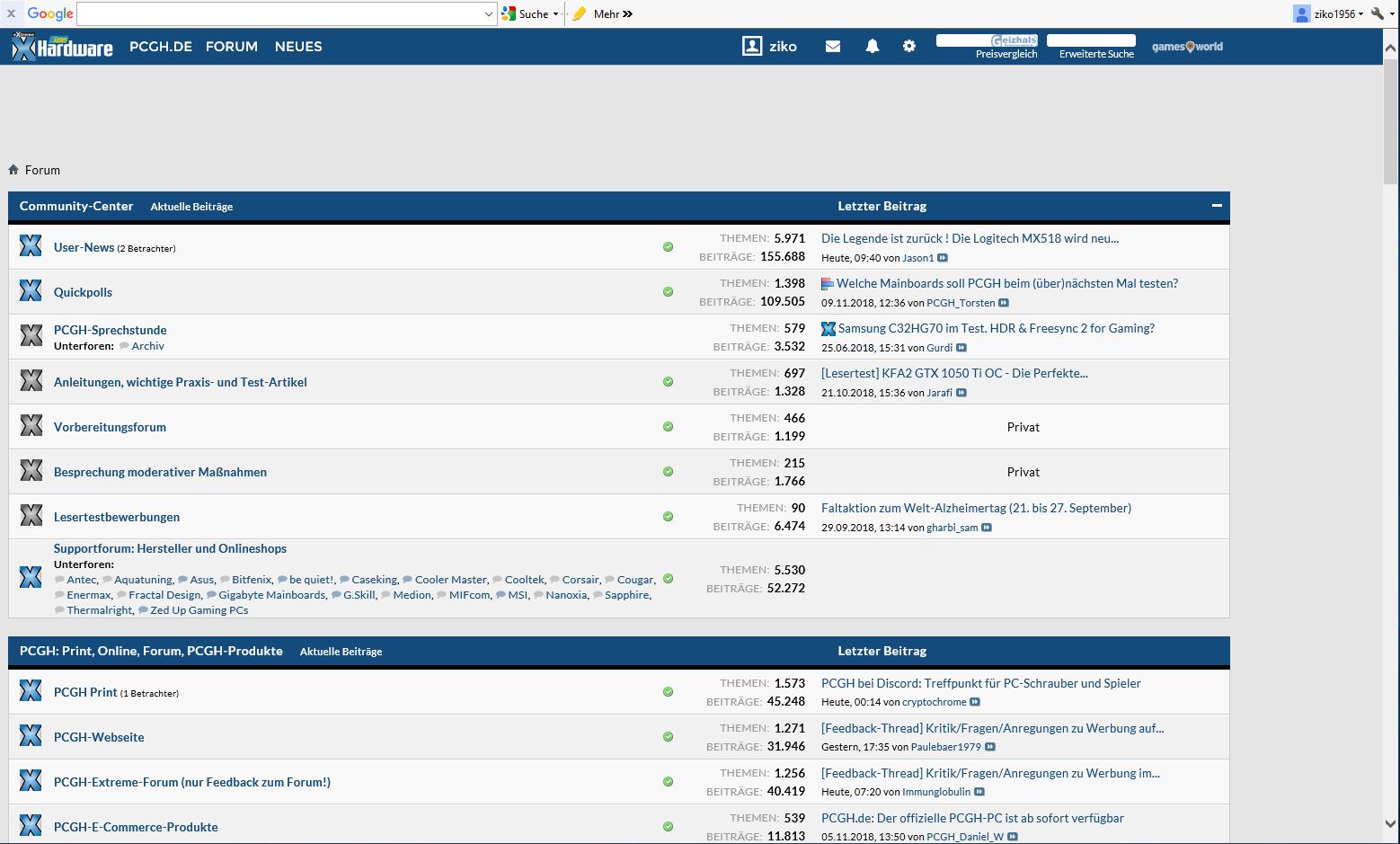Expand the Mehr toolbar overflow

pyautogui.click(x=627, y=13)
